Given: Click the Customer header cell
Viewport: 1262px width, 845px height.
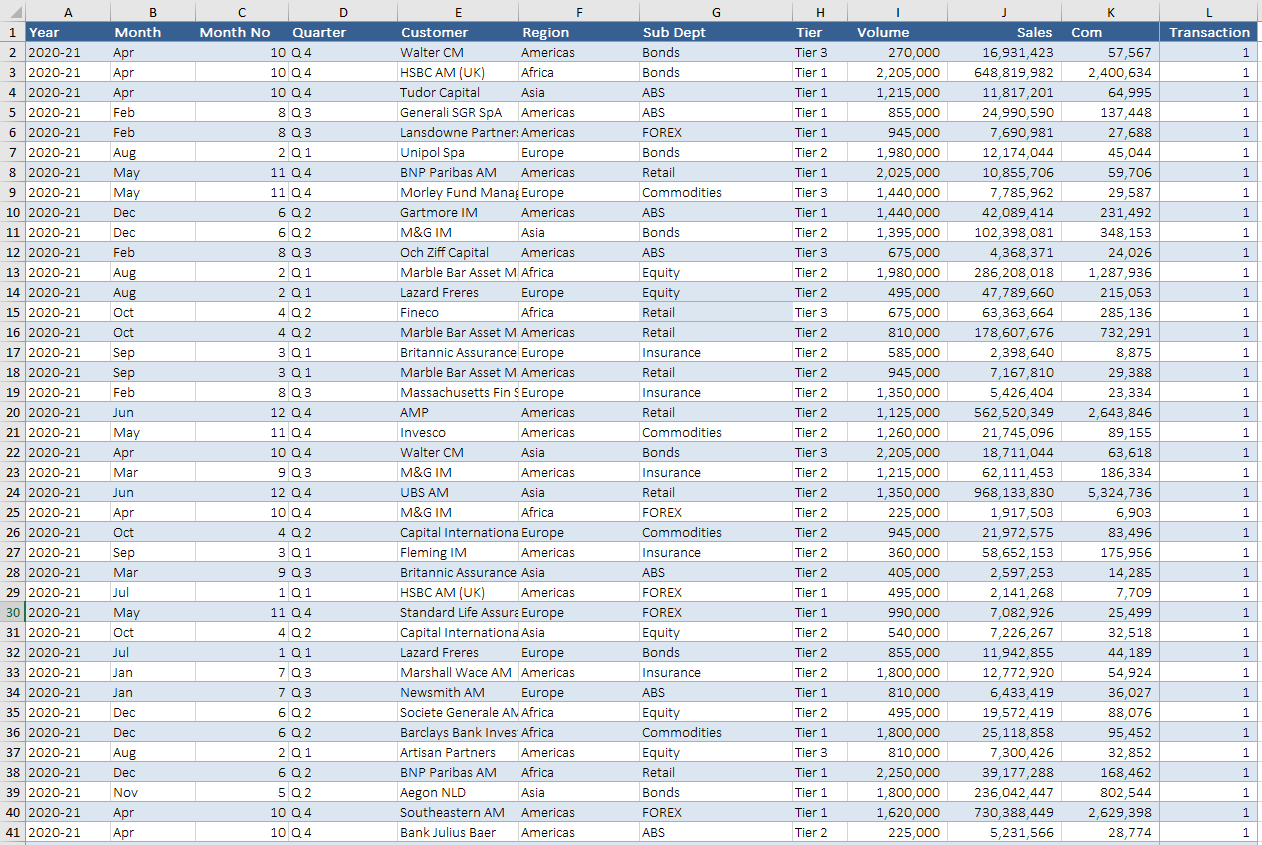Looking at the screenshot, I should coord(457,32).
